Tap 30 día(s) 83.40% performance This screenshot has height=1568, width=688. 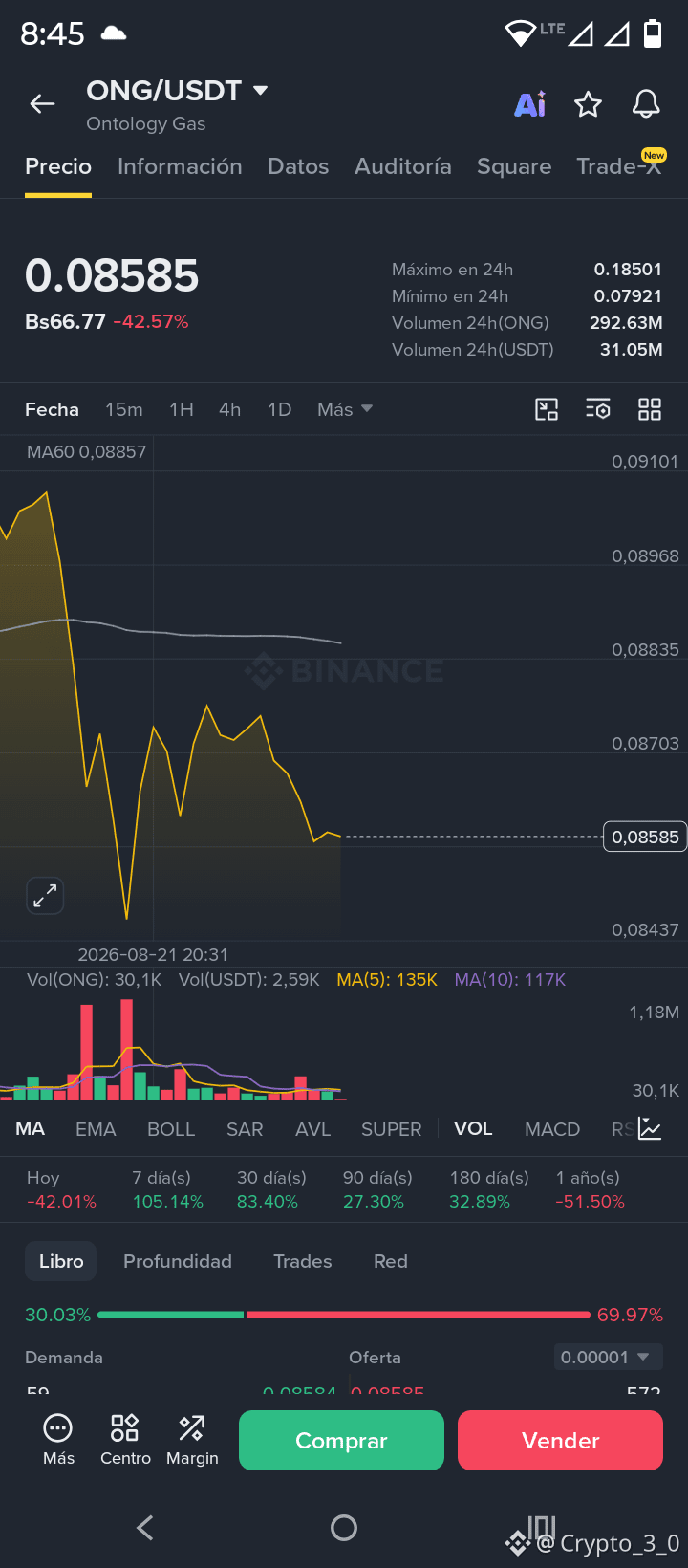271,1189
